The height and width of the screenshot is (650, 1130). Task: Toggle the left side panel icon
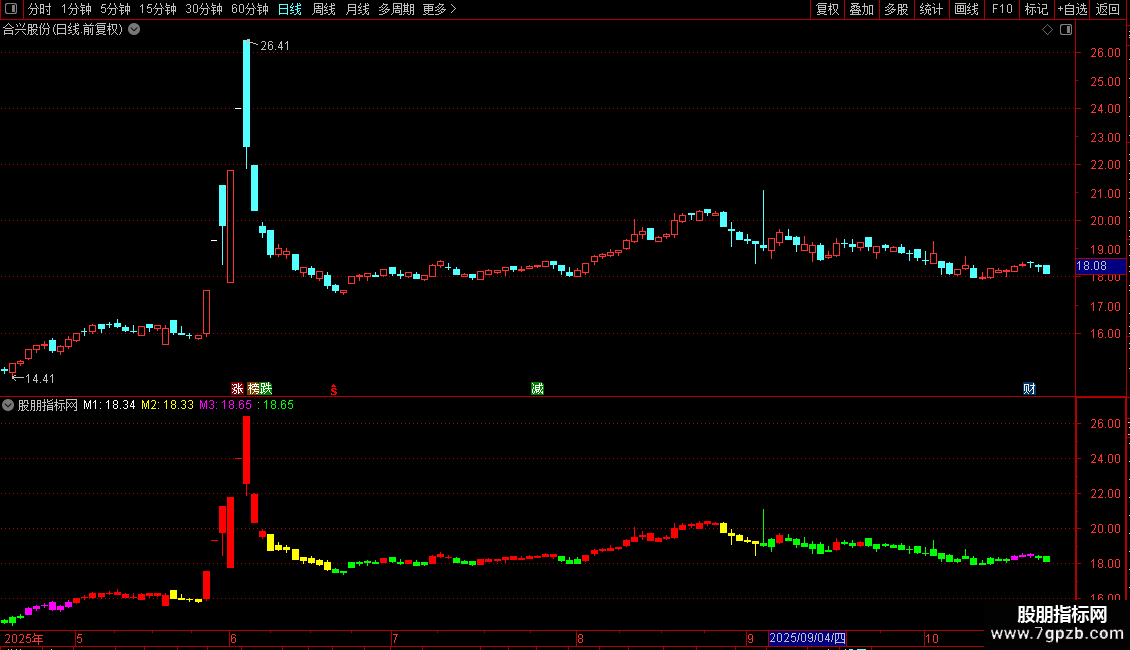(x=11, y=9)
